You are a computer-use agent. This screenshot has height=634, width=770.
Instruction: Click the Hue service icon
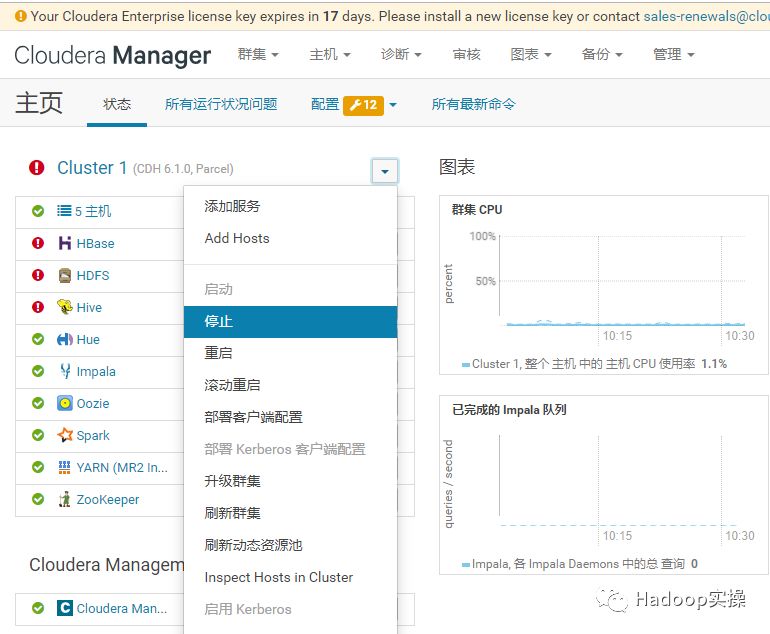[65, 339]
